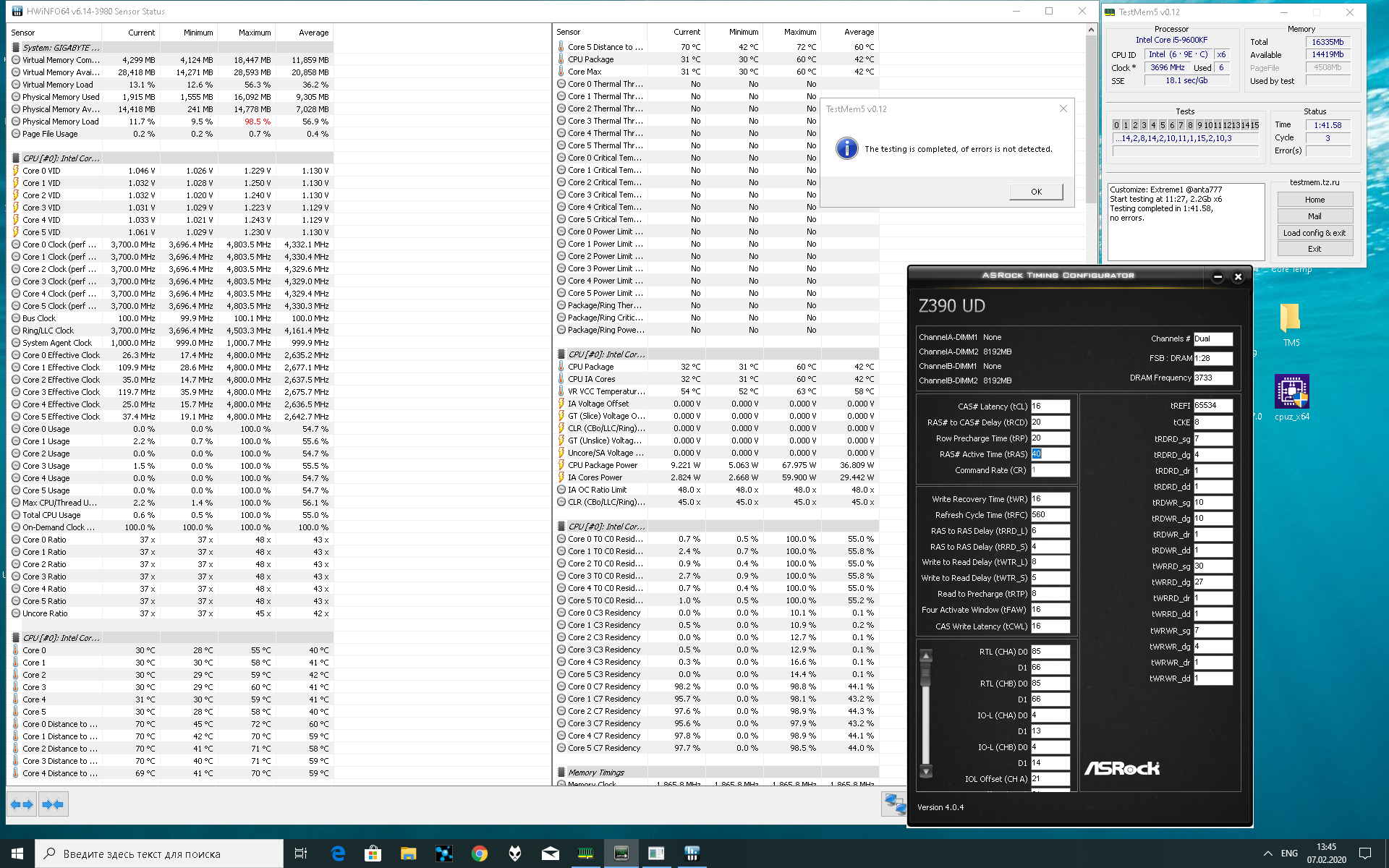Open the remote network monitoring icon in HWiNFO

pyautogui.click(x=894, y=804)
